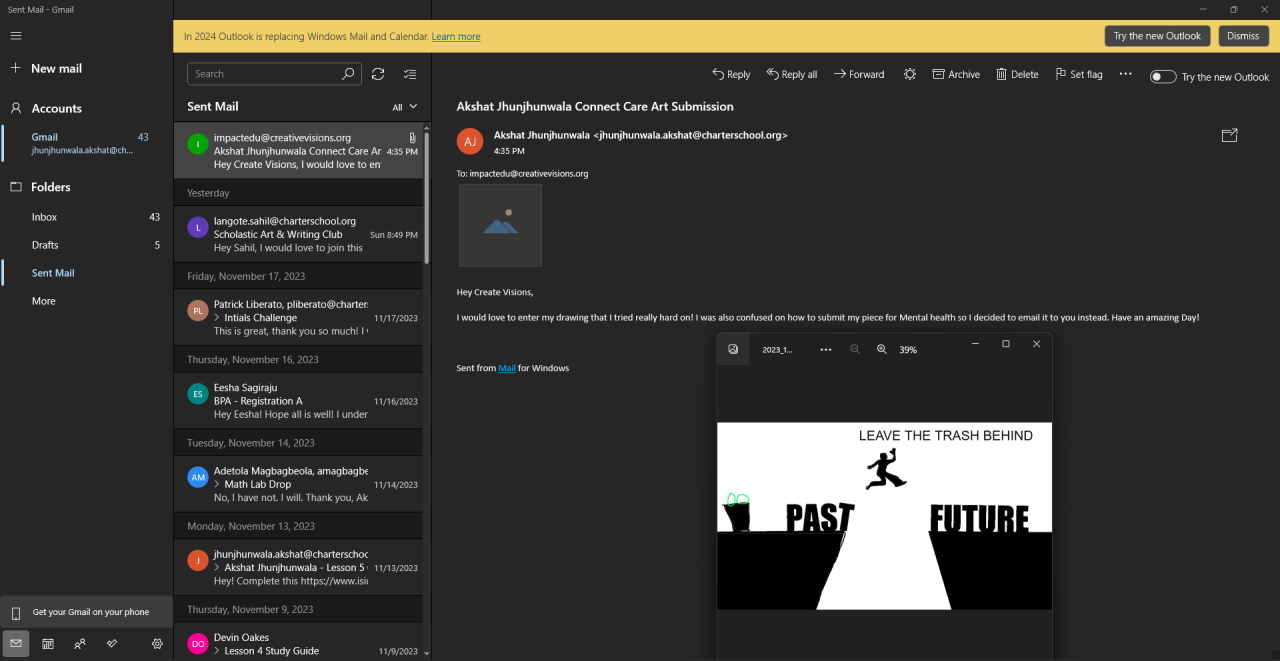Image resolution: width=1280 pixels, height=661 pixels.
Task: Click the Inbox count 43
Action: [x=154, y=217]
